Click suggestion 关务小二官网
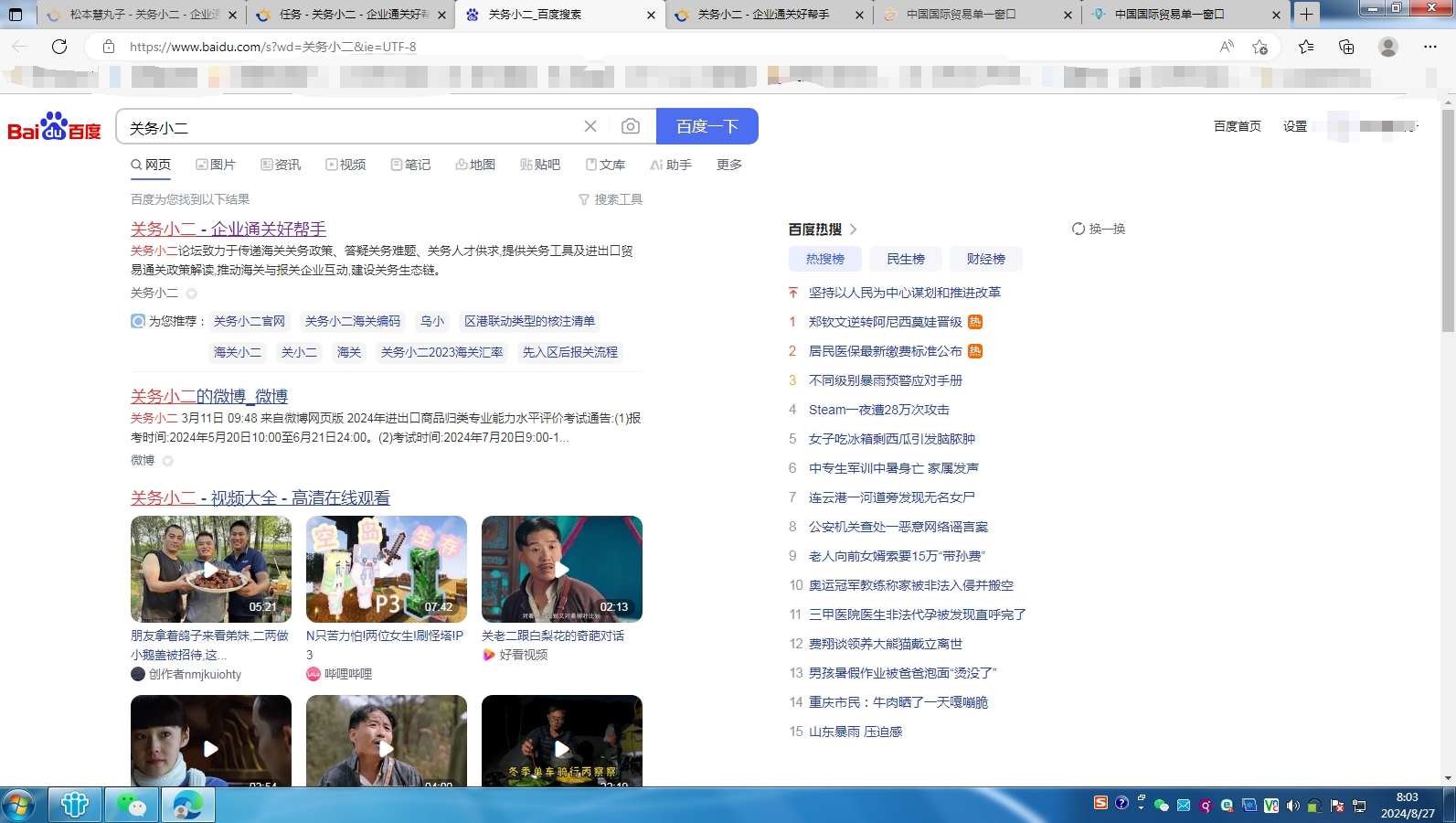The image size is (1456, 823). pos(250,321)
